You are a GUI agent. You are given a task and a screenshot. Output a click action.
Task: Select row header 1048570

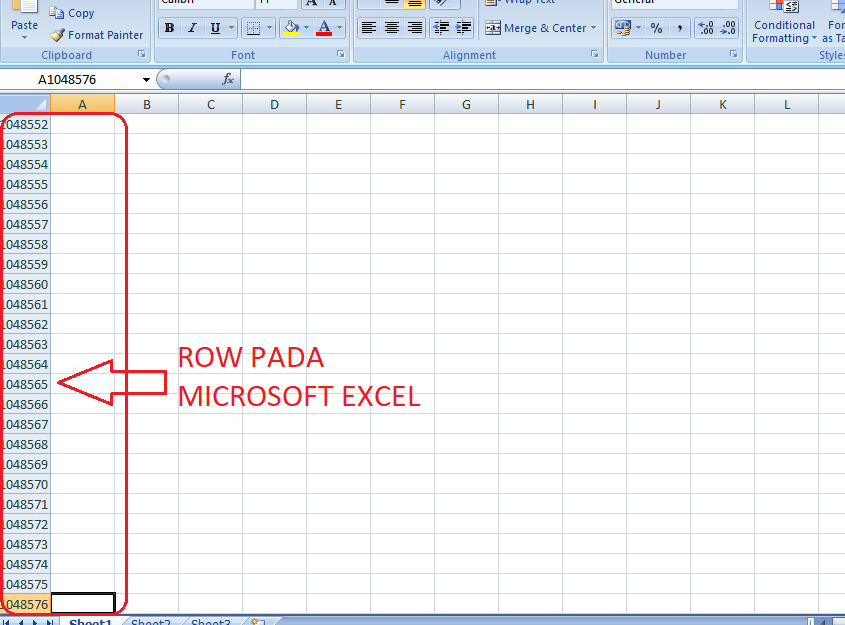coord(25,484)
